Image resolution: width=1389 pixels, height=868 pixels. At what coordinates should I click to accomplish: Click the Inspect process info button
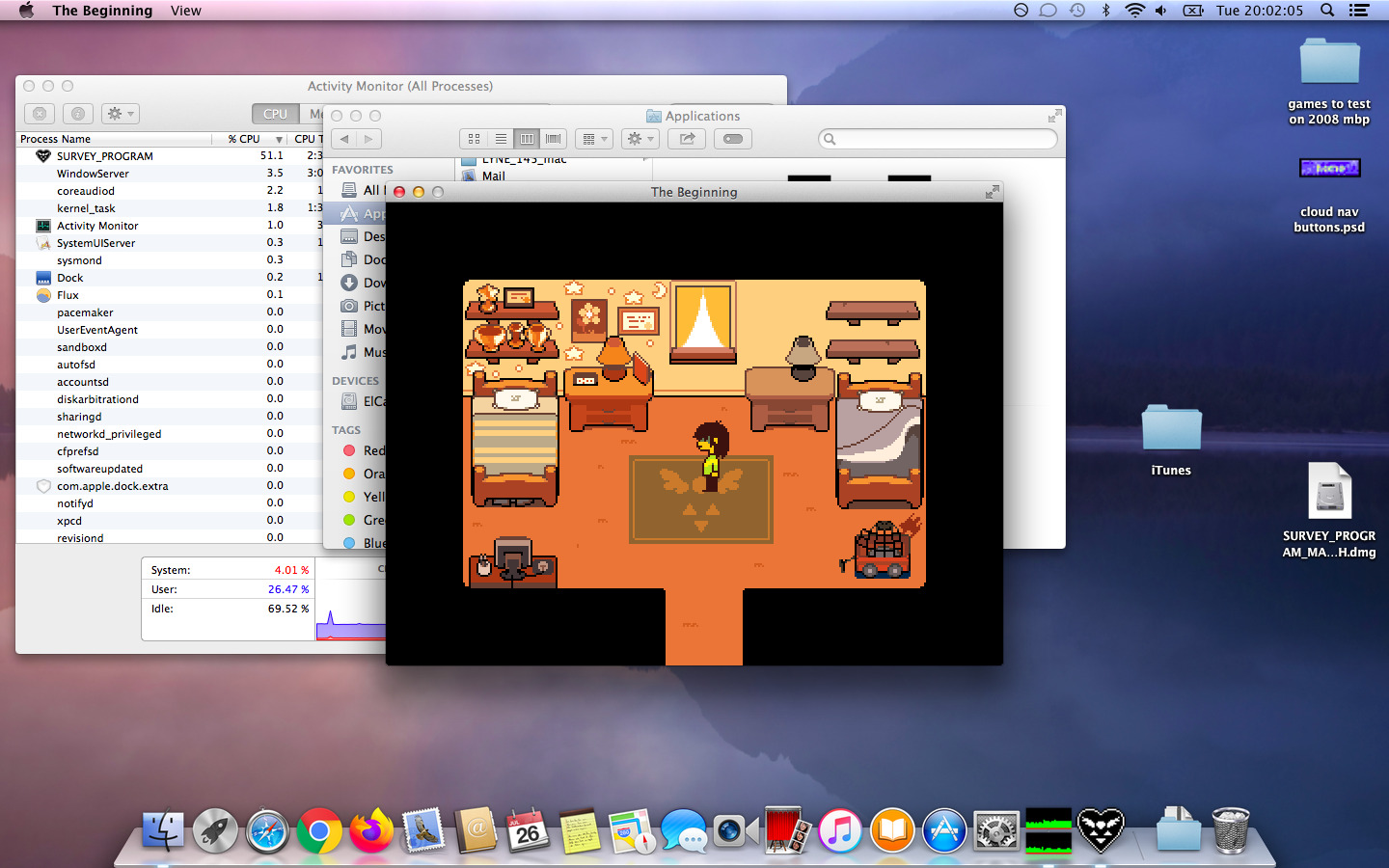pyautogui.click(x=78, y=114)
